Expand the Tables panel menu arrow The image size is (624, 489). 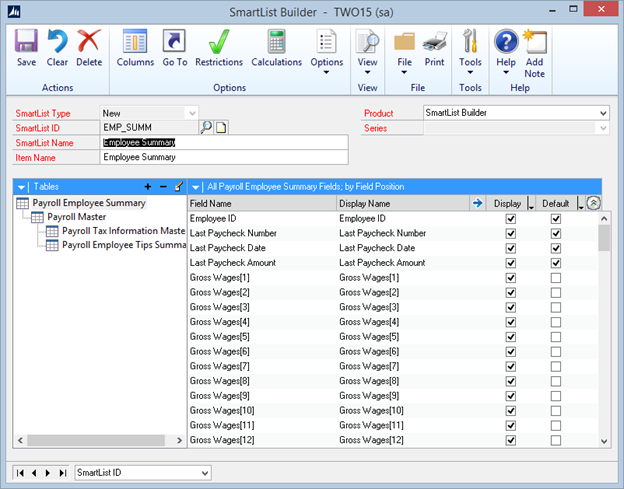click(x=21, y=187)
